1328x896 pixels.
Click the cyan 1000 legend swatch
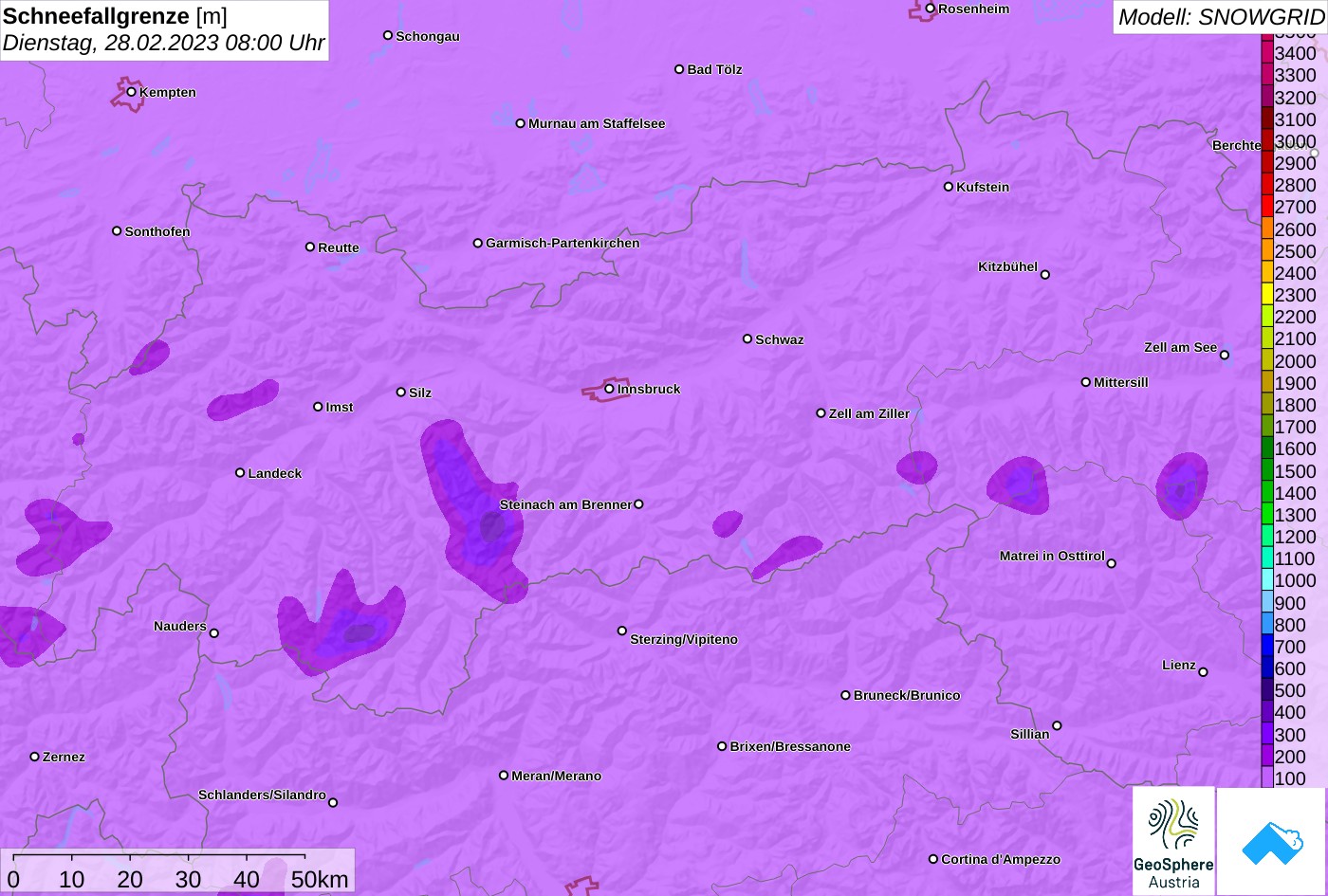(1267, 580)
